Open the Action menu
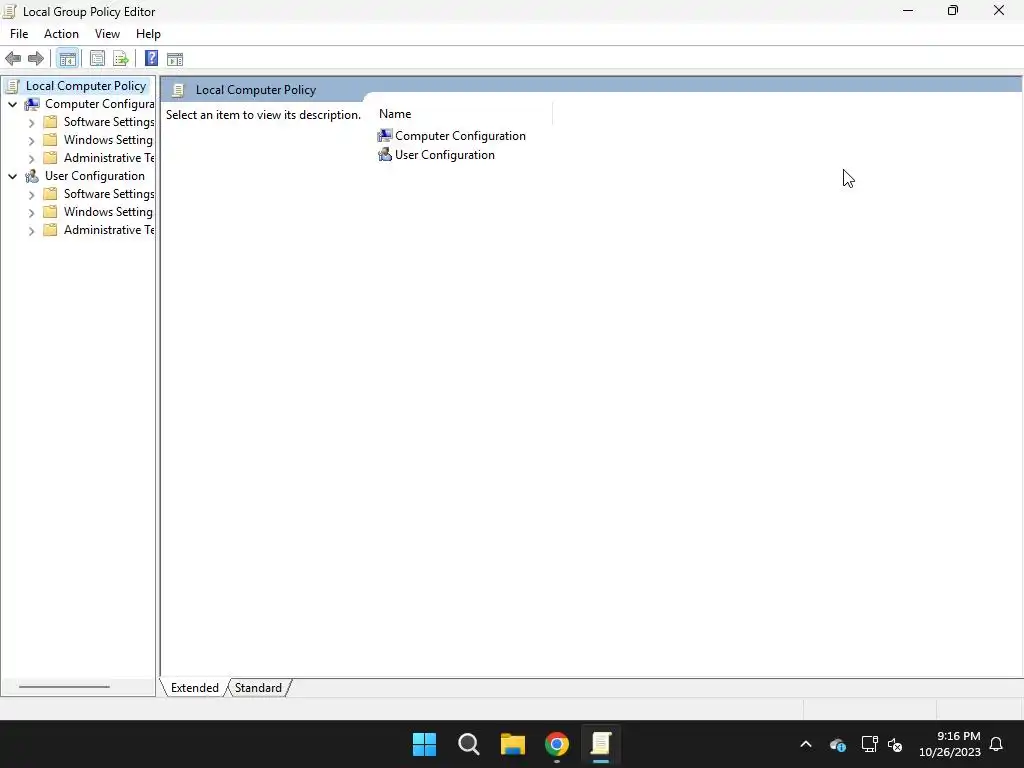 pos(61,34)
